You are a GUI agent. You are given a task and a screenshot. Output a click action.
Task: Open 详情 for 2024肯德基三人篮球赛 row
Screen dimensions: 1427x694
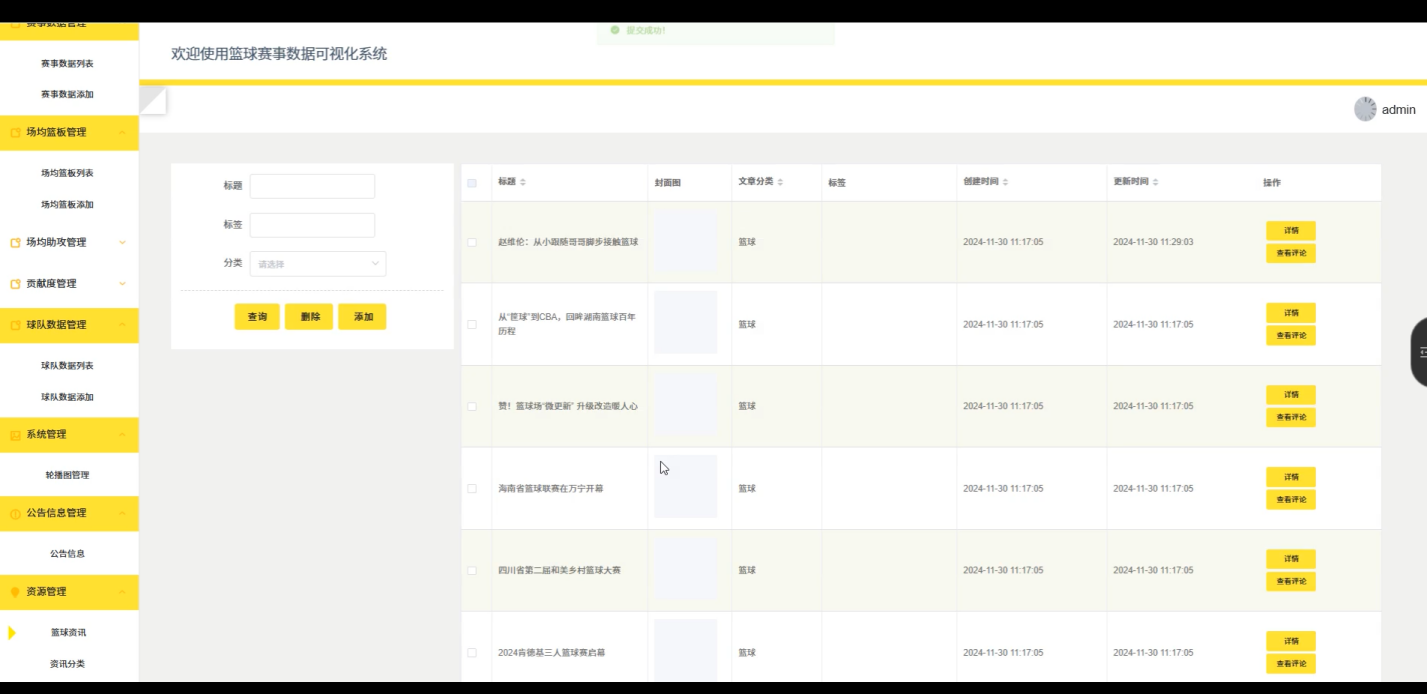1291,640
